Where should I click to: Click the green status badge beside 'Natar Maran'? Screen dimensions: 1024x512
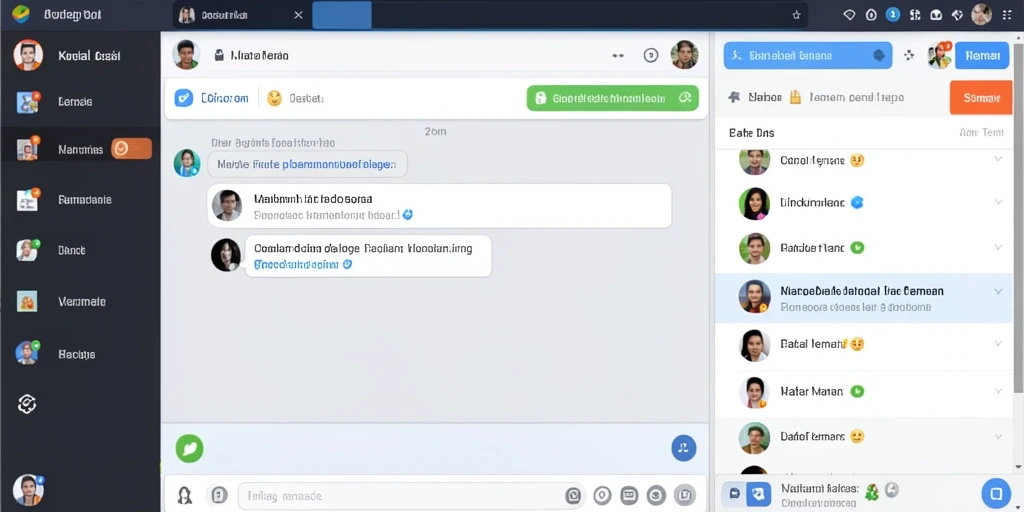[857, 391]
